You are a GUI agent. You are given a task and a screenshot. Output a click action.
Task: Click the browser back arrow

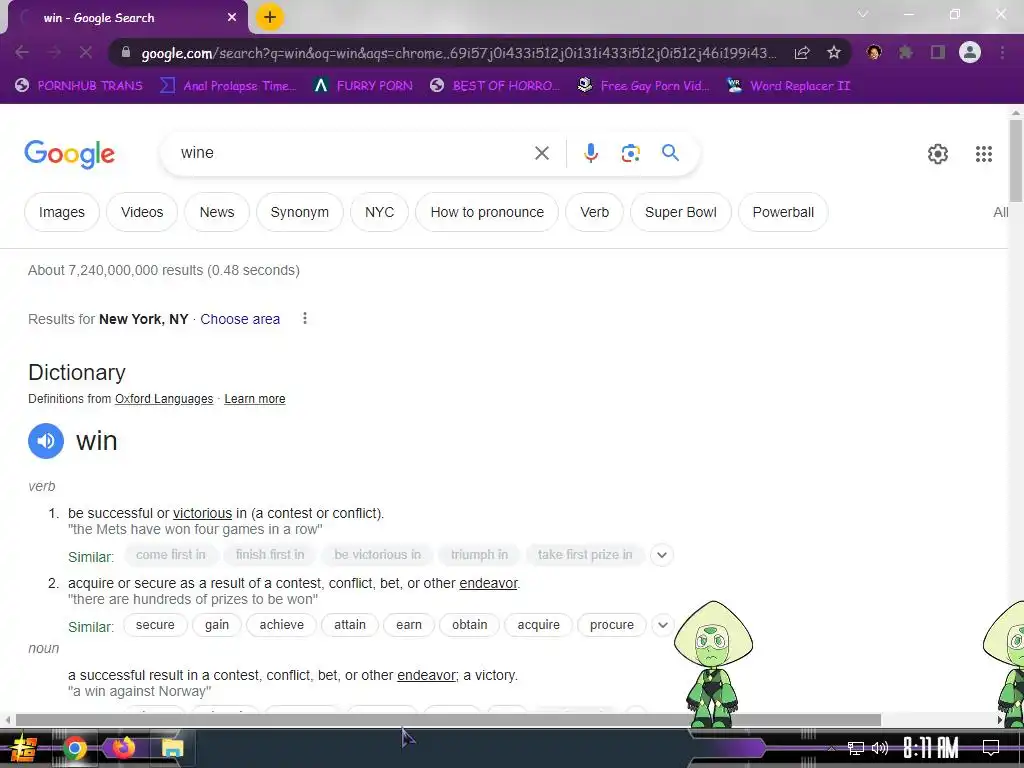coord(22,52)
